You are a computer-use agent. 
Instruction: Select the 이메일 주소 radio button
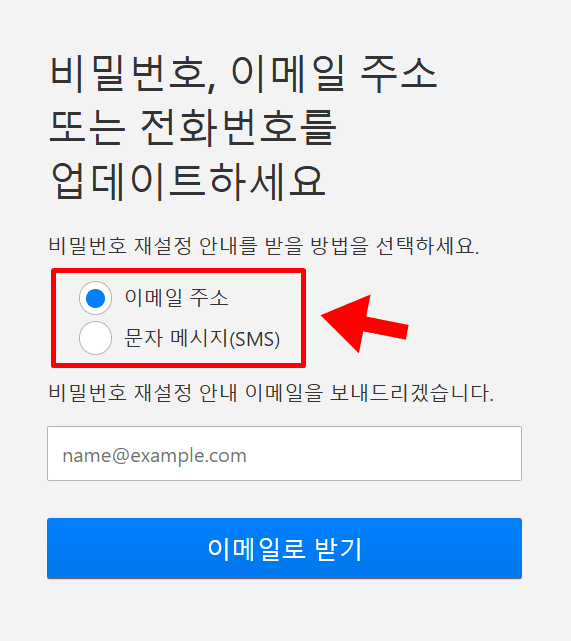coord(95,298)
